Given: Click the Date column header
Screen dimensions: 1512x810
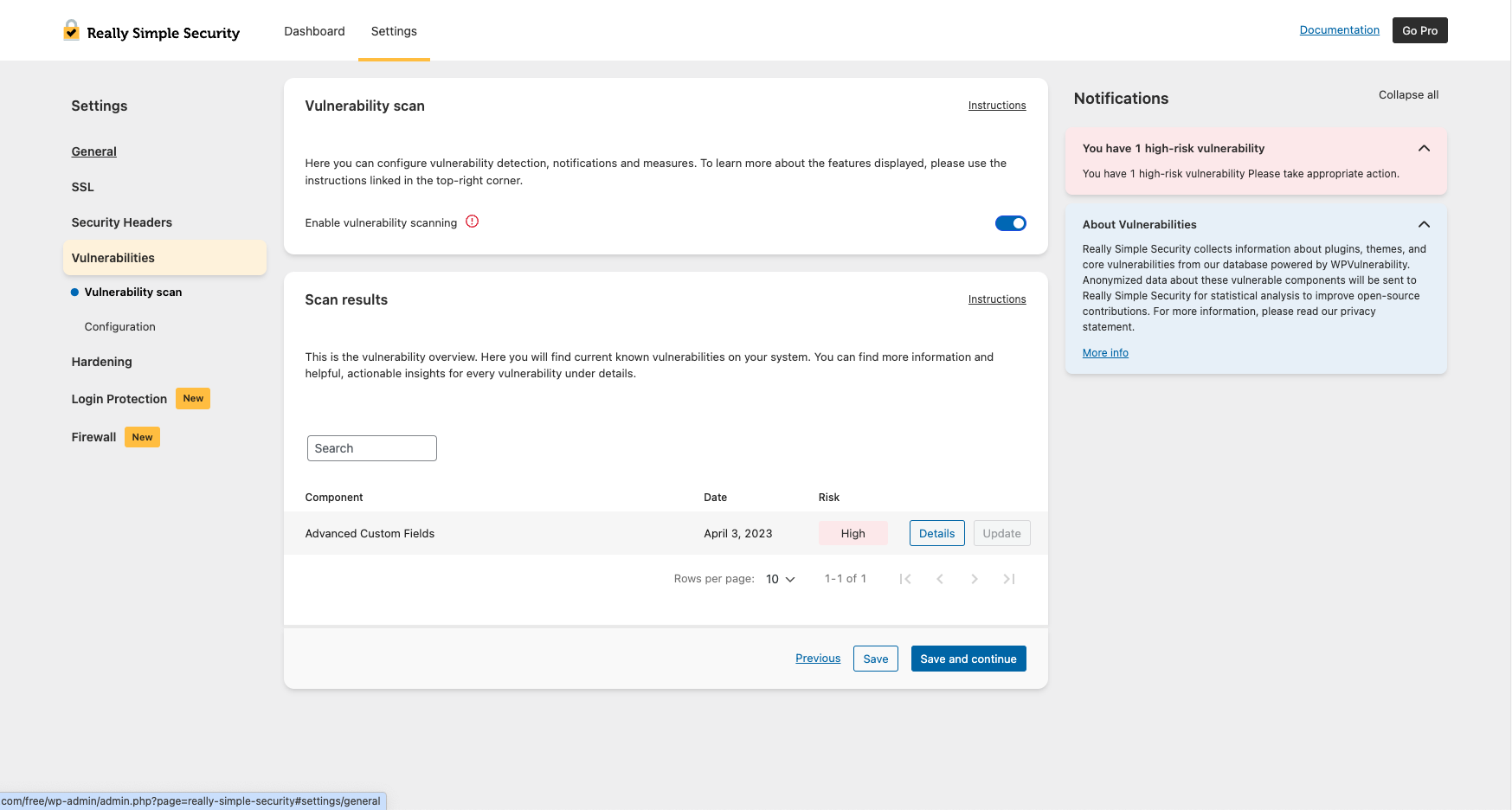Looking at the screenshot, I should coord(715,498).
